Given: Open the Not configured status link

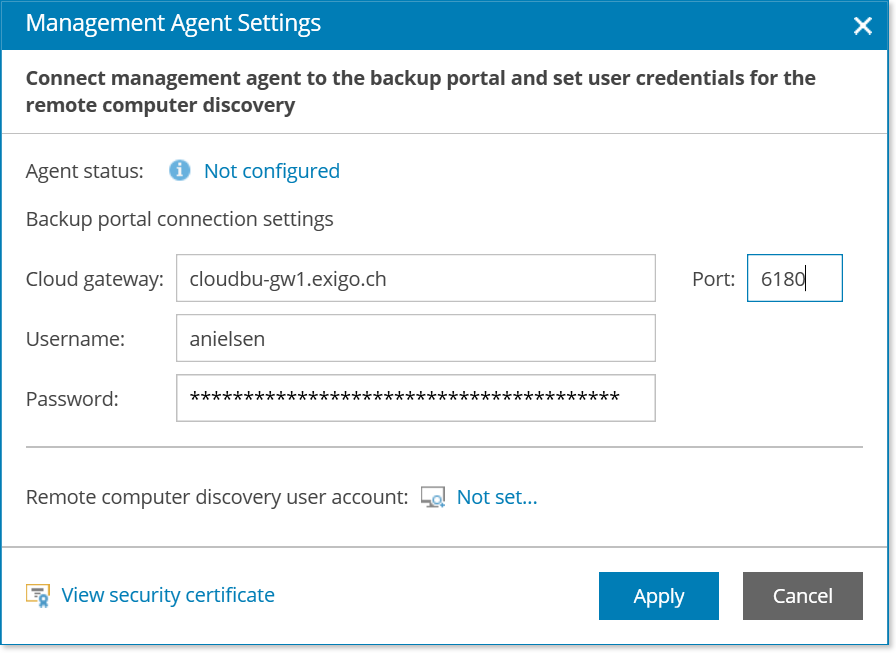Looking at the screenshot, I should point(272,171).
